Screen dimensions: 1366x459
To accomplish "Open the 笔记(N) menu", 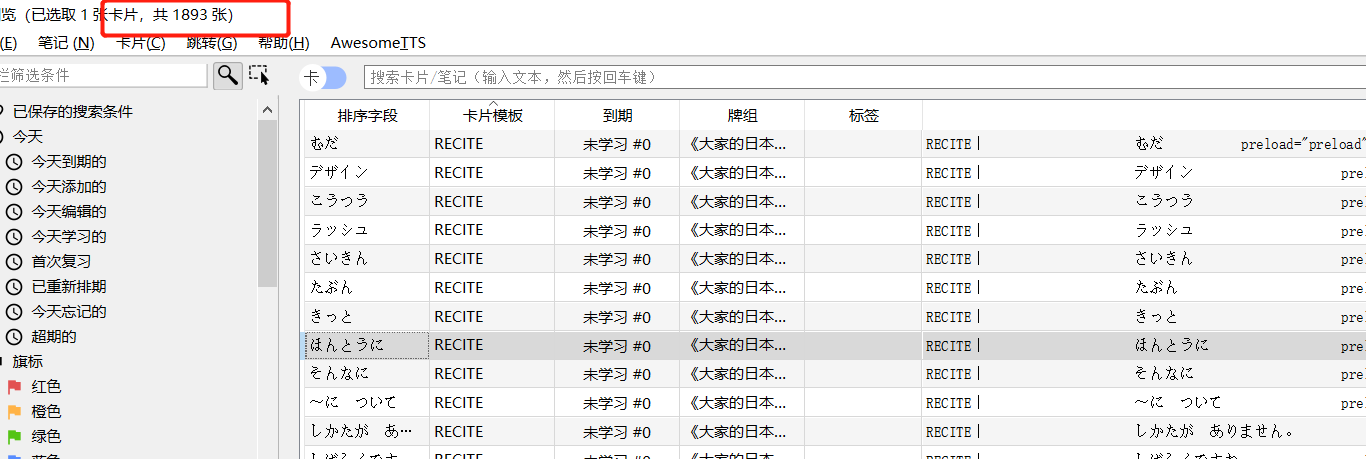I will click(x=66, y=43).
